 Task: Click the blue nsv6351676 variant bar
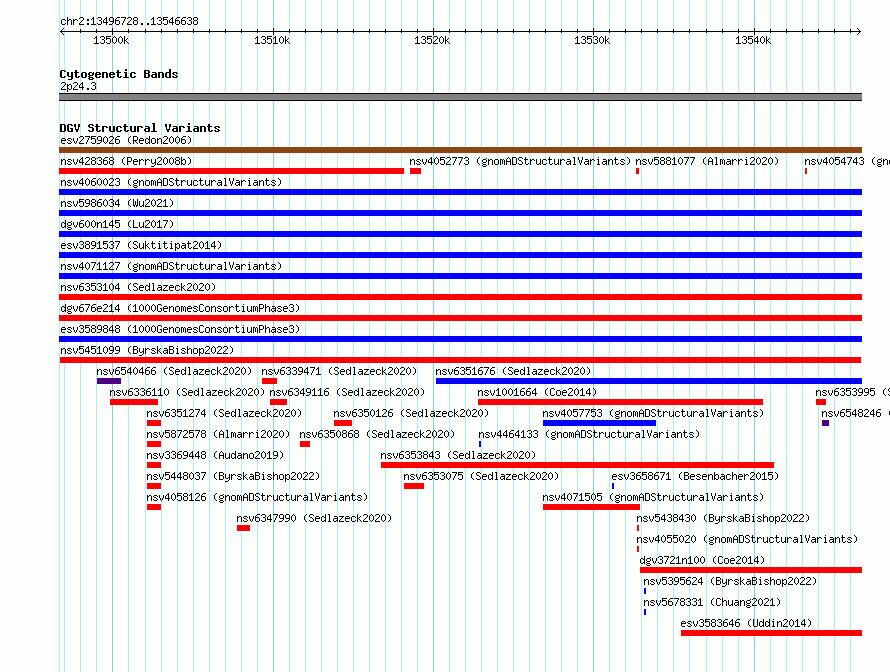tap(649, 381)
